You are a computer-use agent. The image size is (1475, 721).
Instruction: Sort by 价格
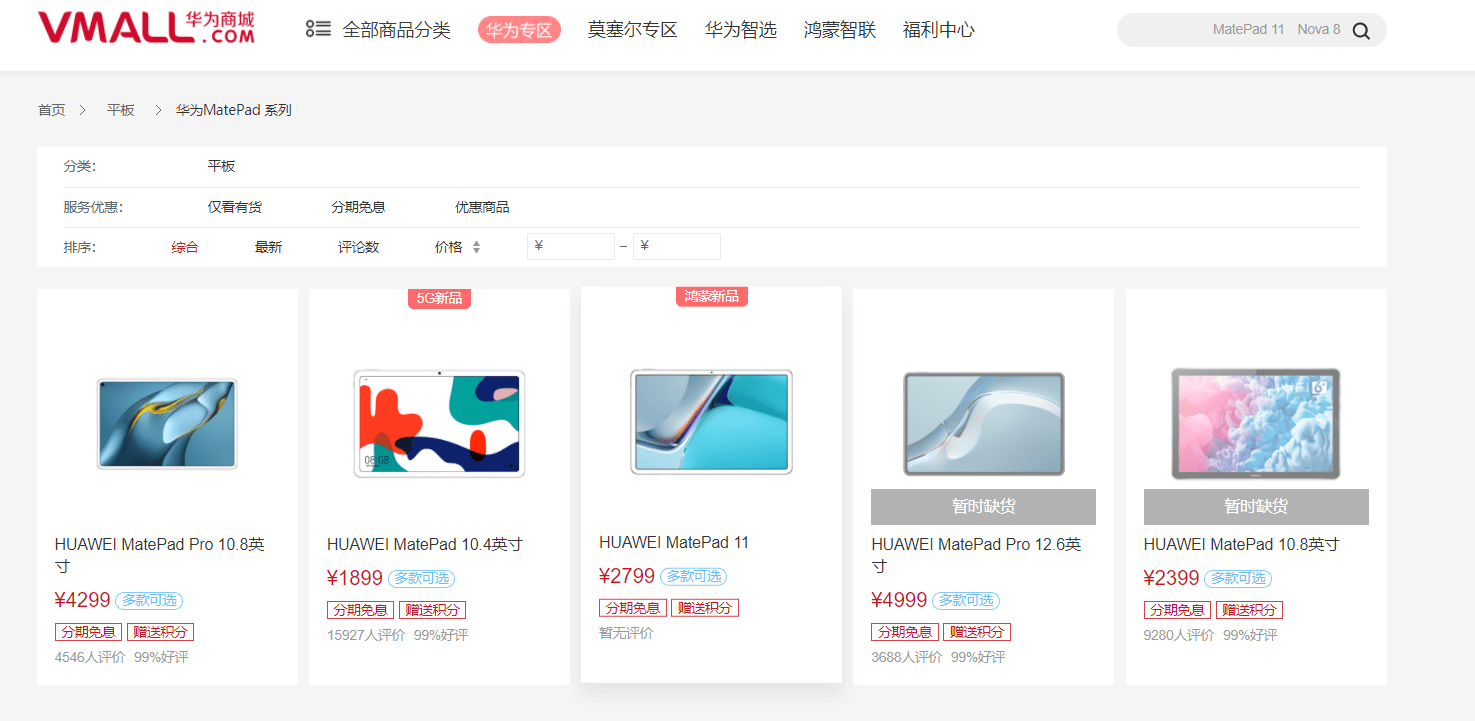(449, 247)
